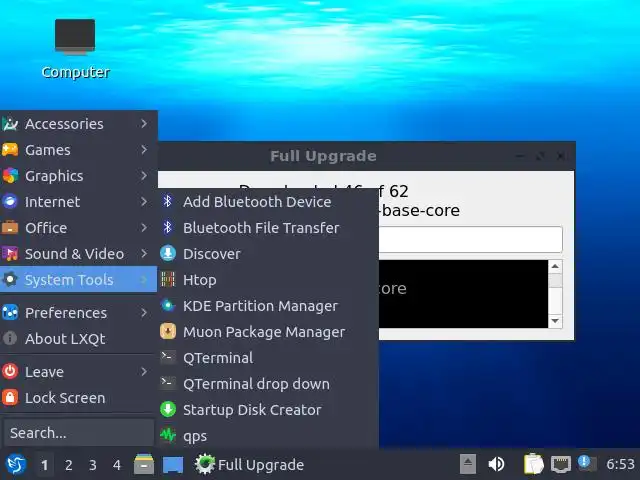
Task: Click the Discover download icon
Action: [x=168, y=253]
